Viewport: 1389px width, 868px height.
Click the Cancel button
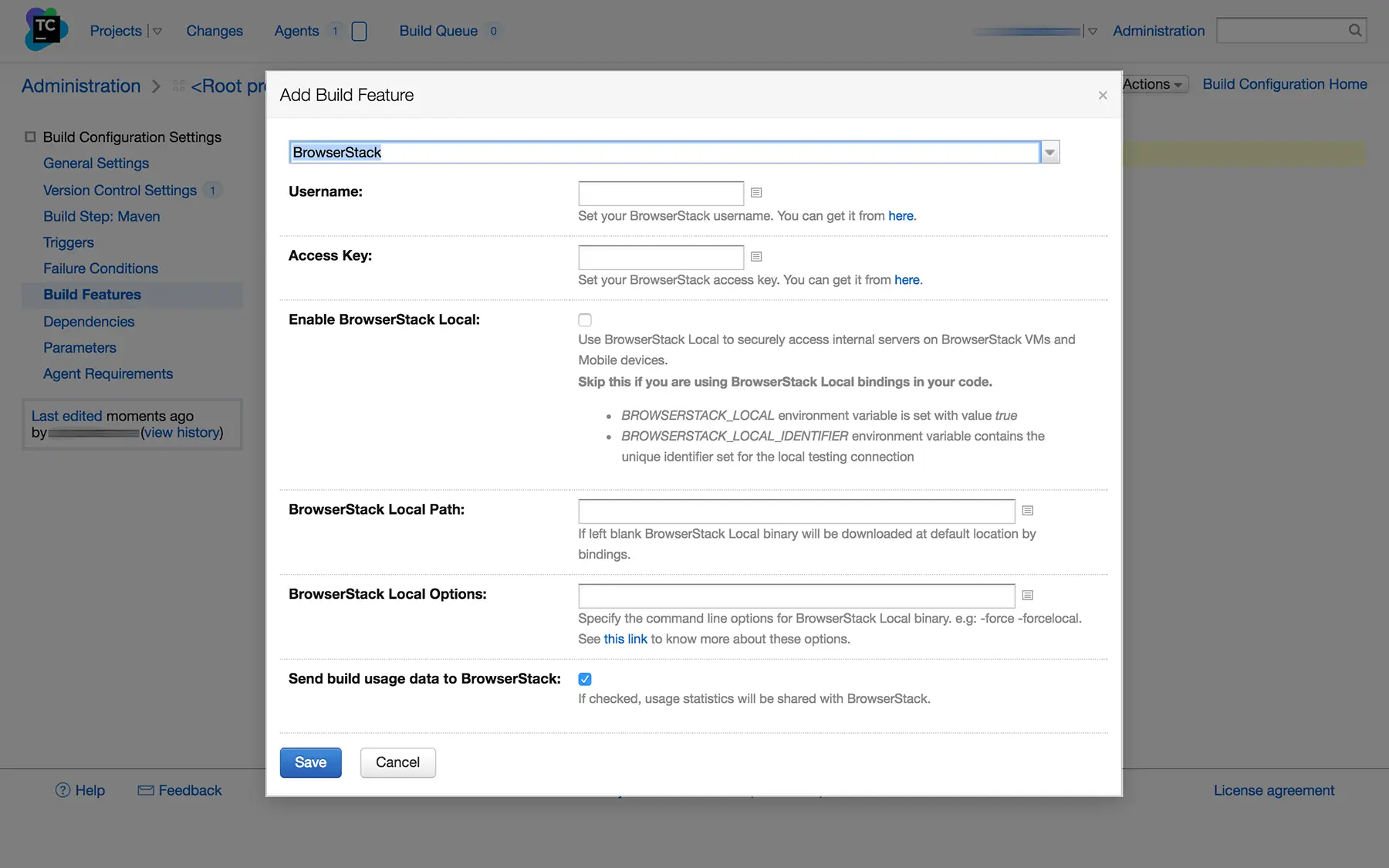[x=397, y=762]
